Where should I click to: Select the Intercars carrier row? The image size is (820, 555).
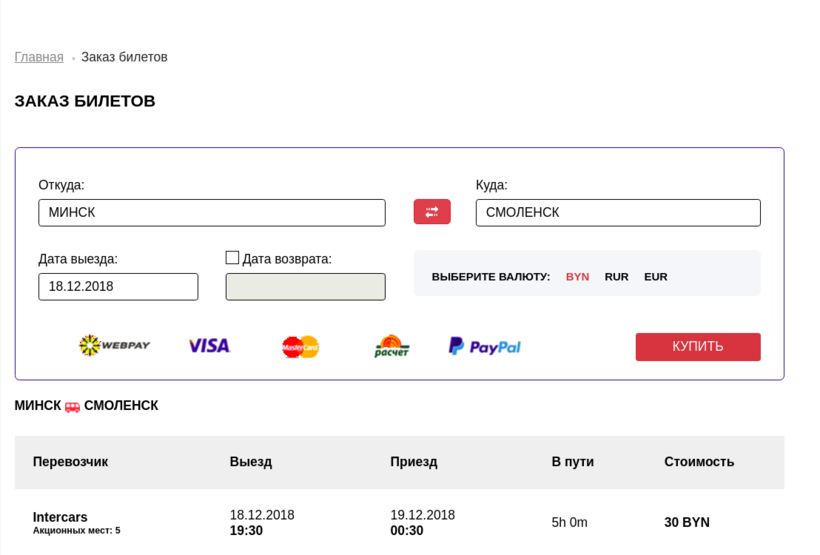[60, 517]
